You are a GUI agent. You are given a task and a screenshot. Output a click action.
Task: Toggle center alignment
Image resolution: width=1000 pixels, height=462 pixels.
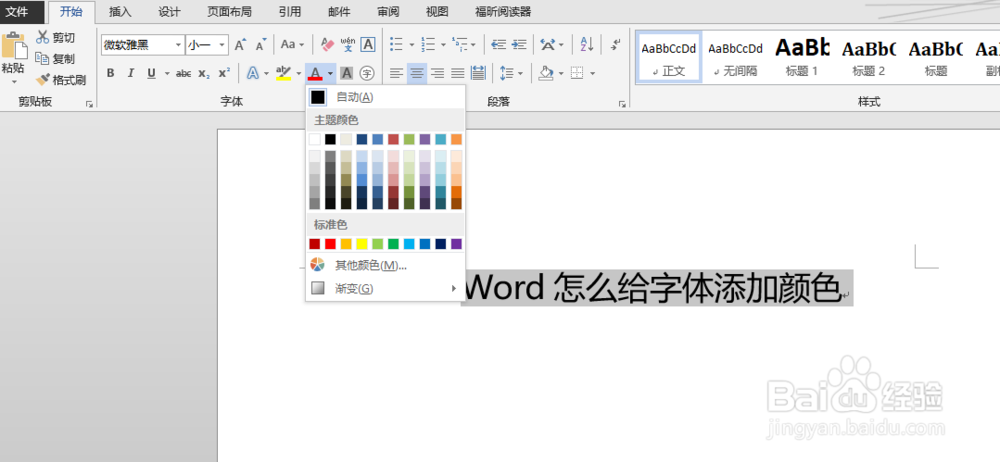[416, 73]
